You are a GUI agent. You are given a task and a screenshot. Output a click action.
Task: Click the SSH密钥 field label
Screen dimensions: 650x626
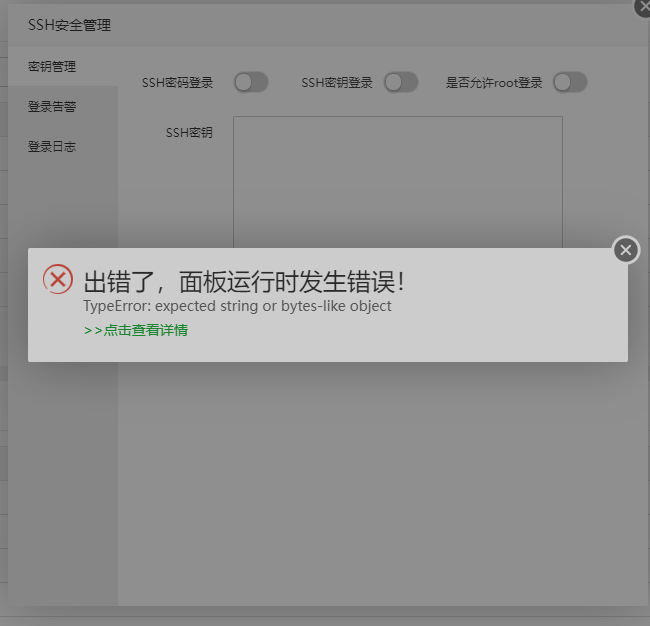(189, 133)
